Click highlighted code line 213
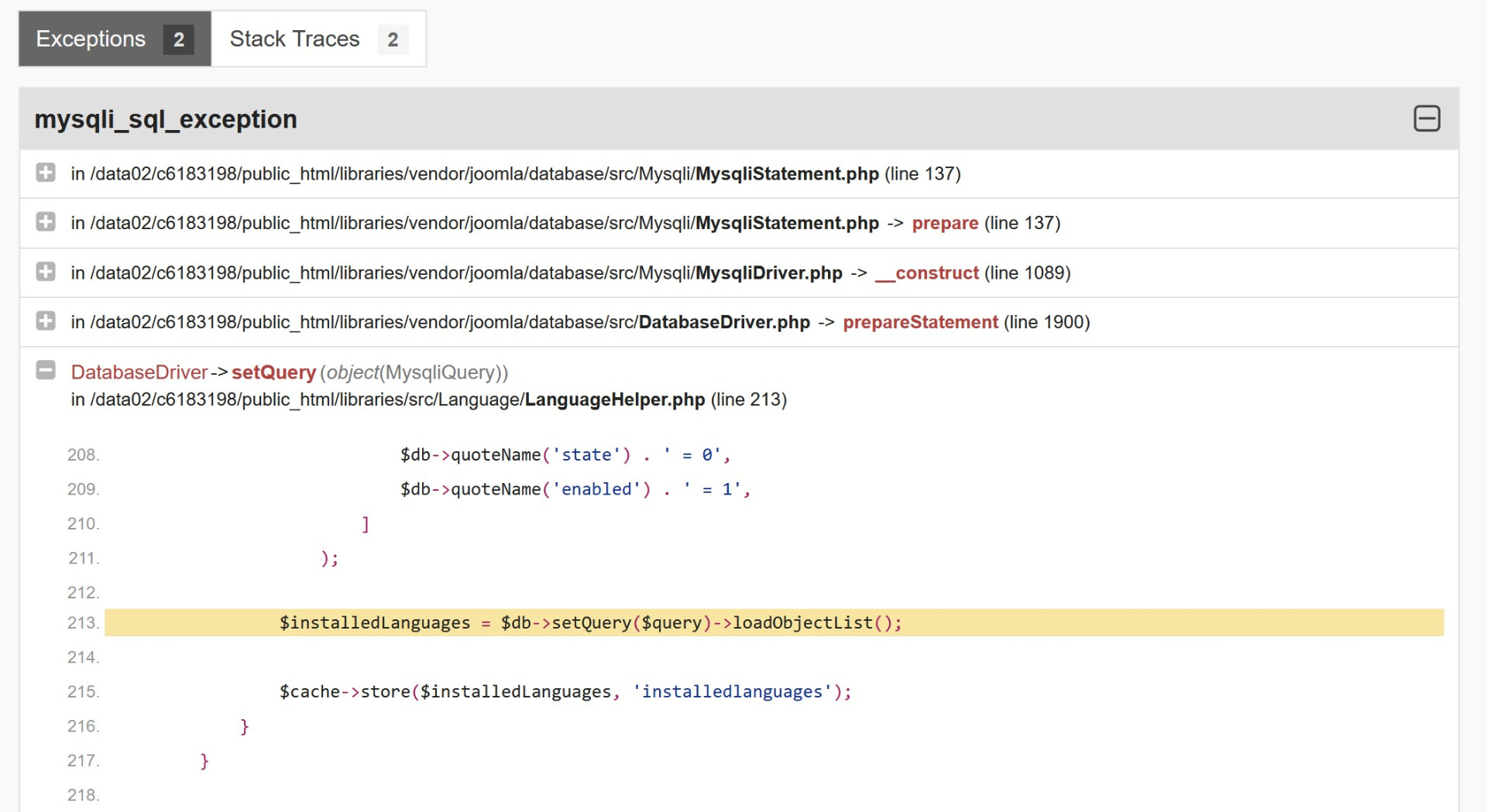Screen dimensions: 1487x812 tap(590, 622)
